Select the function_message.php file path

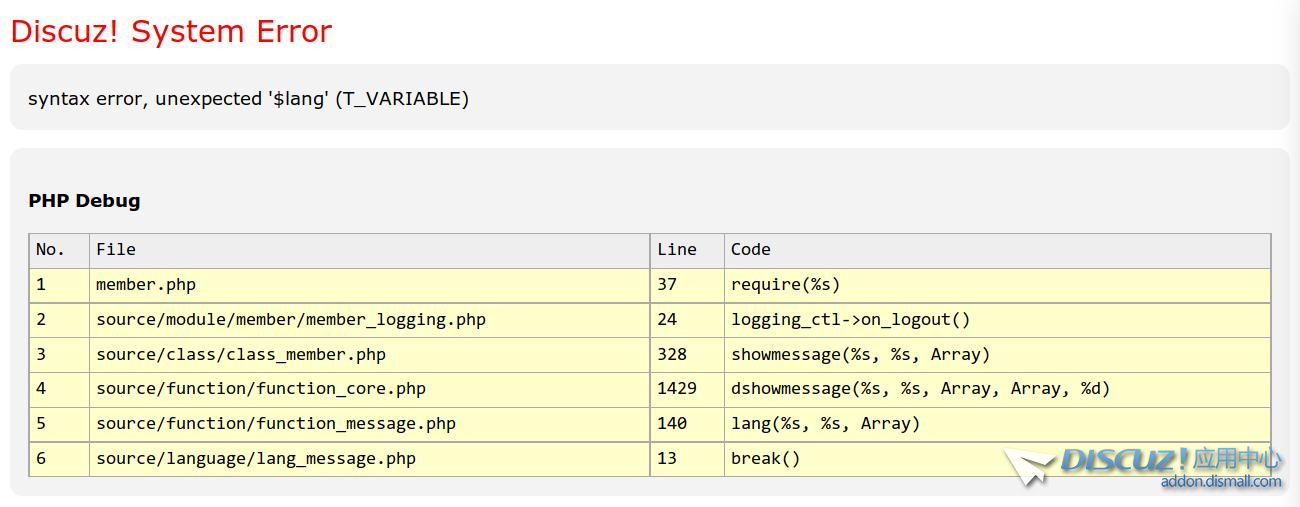point(276,424)
